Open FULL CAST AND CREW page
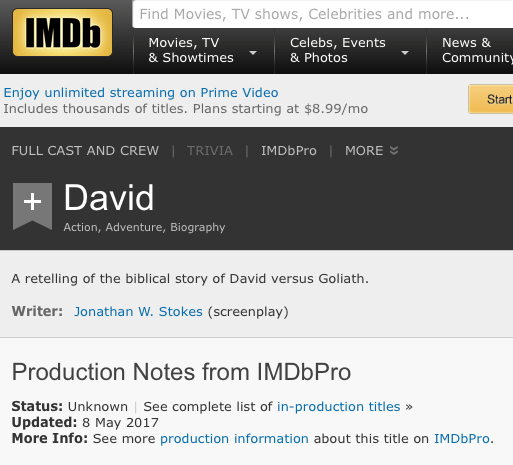 click(85, 151)
